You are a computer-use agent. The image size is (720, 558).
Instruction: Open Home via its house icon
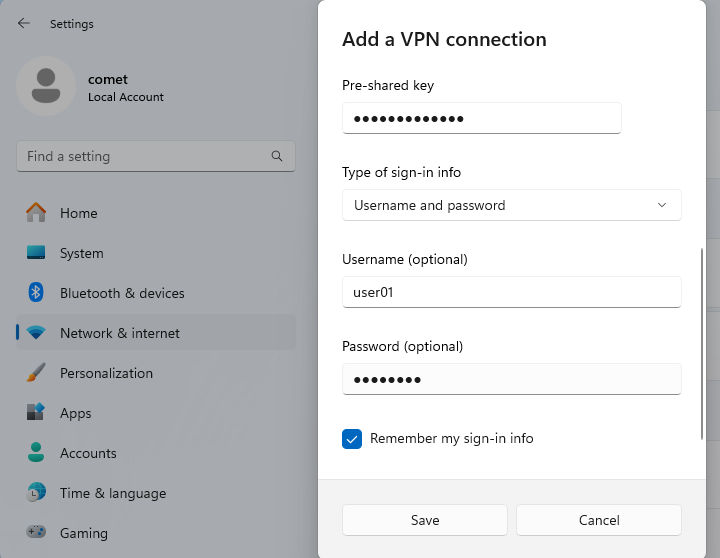coord(36,213)
